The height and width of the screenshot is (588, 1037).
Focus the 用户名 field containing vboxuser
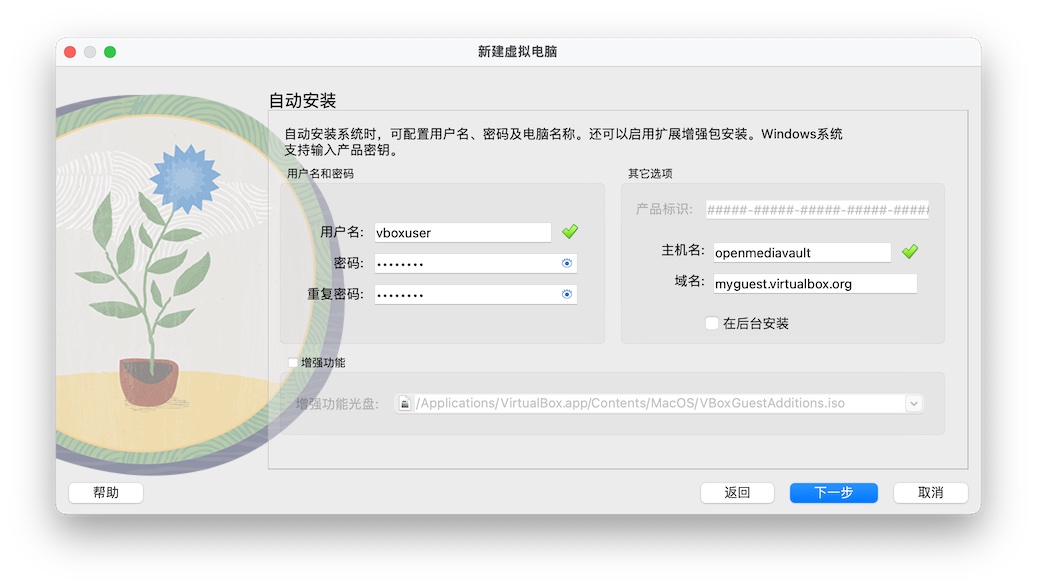(462, 232)
